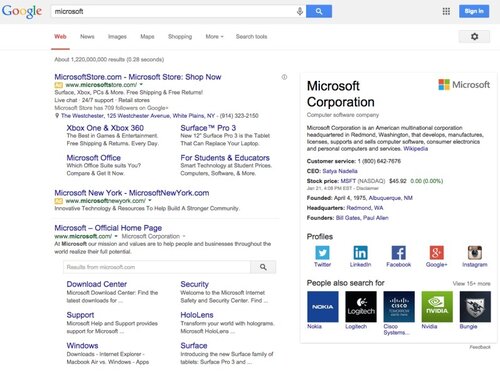This screenshot has width=500, height=376.
Task: Click the Wikipedia link in description
Action: (415, 149)
